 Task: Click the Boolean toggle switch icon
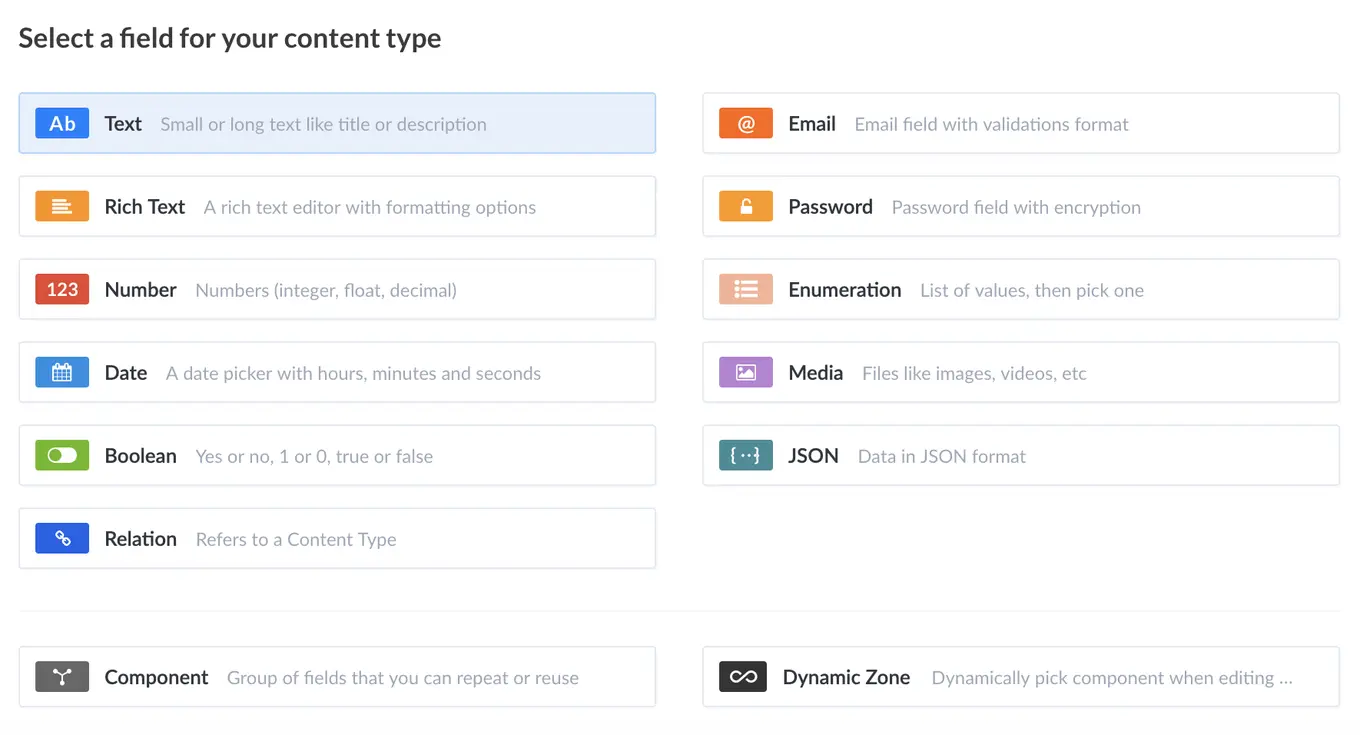[x=62, y=455]
